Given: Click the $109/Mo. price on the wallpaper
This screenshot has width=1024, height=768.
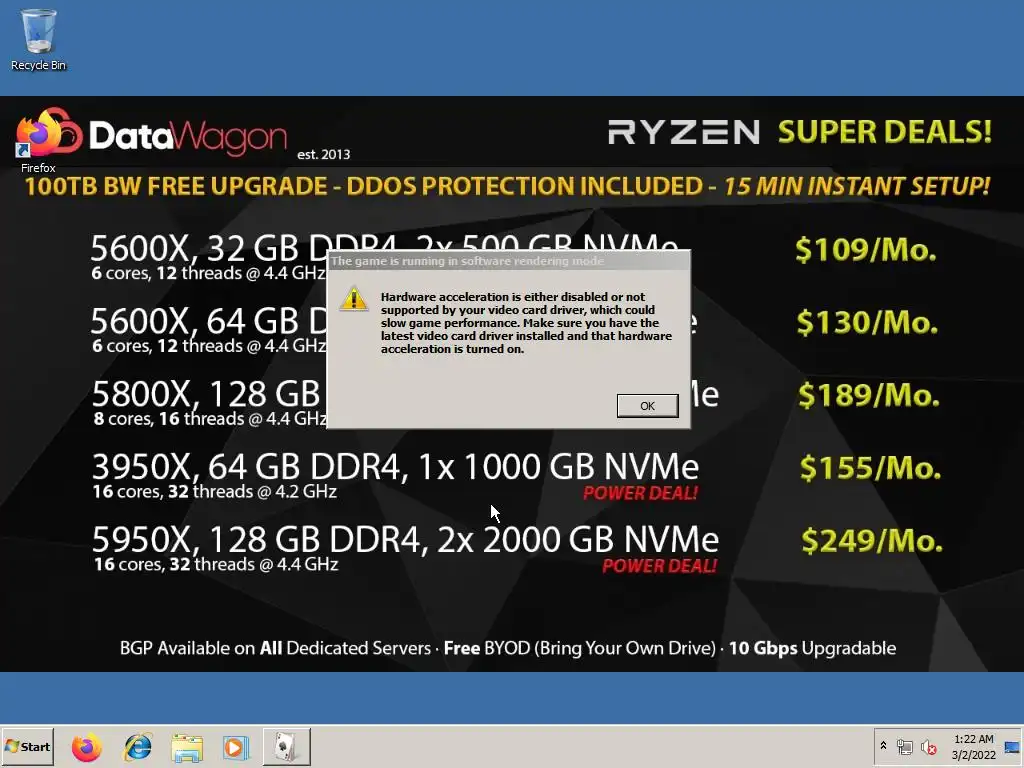Looking at the screenshot, I should [x=866, y=249].
